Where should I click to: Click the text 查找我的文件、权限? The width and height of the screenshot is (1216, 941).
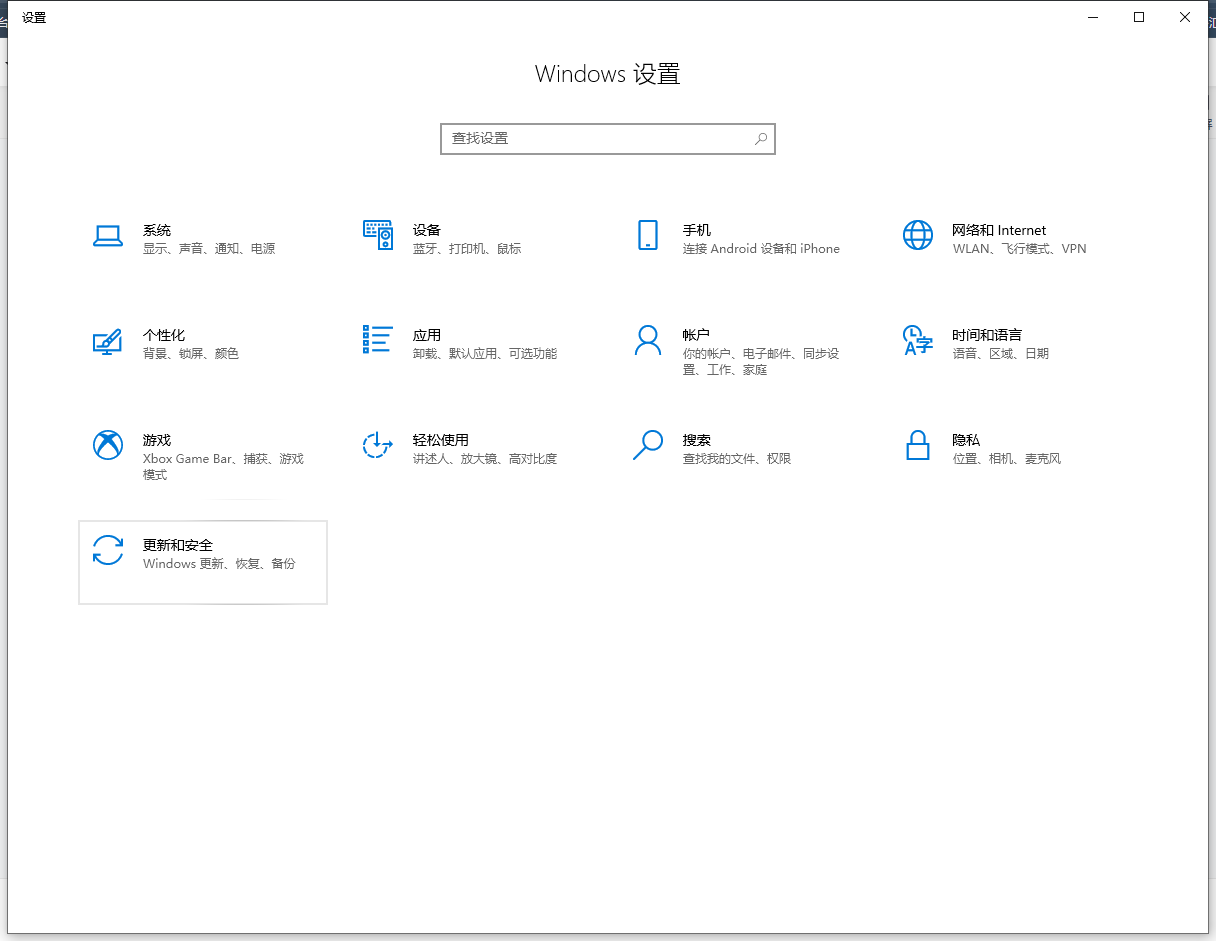pyautogui.click(x=737, y=459)
